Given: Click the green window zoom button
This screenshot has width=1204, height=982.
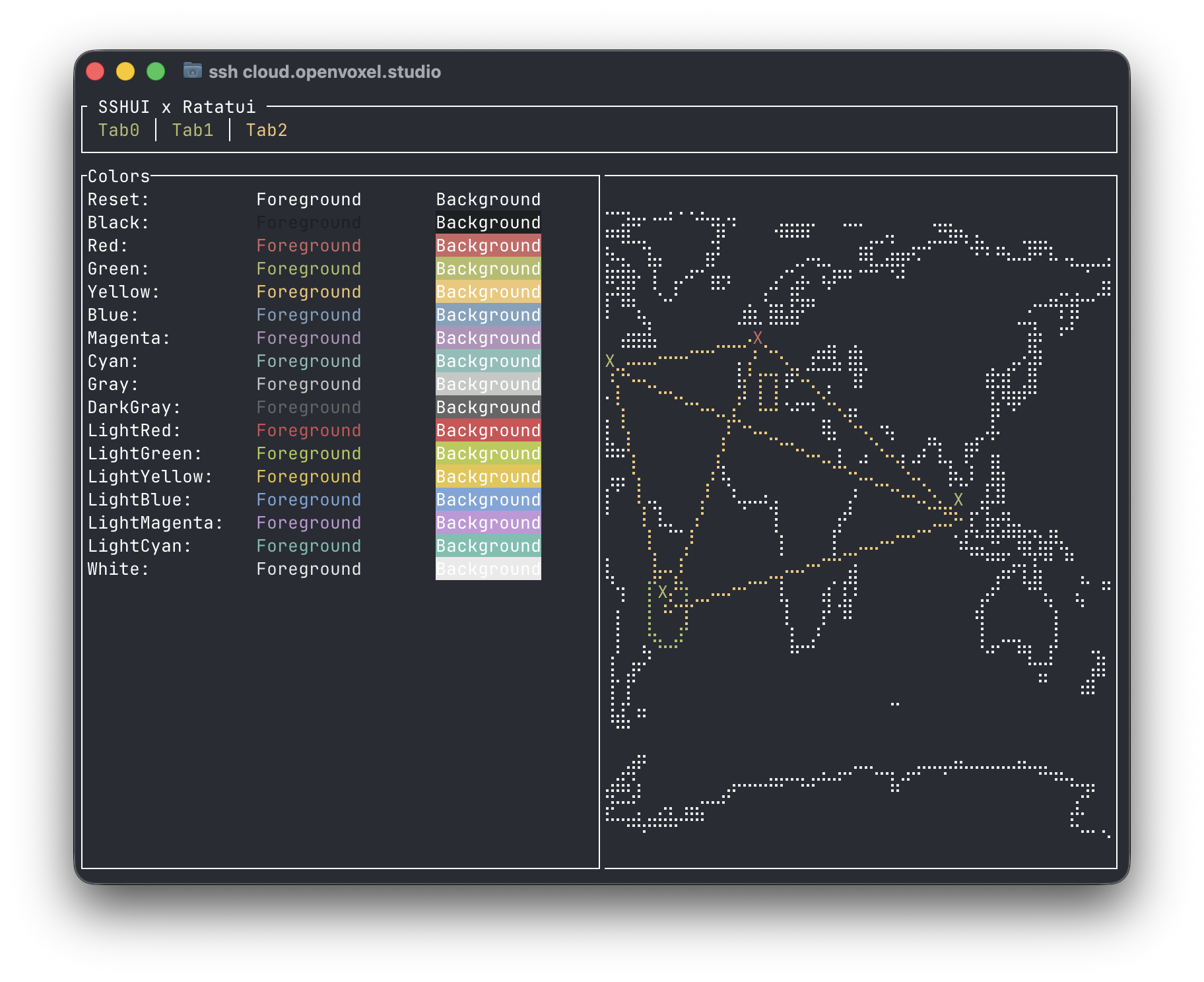Looking at the screenshot, I should (x=156, y=71).
